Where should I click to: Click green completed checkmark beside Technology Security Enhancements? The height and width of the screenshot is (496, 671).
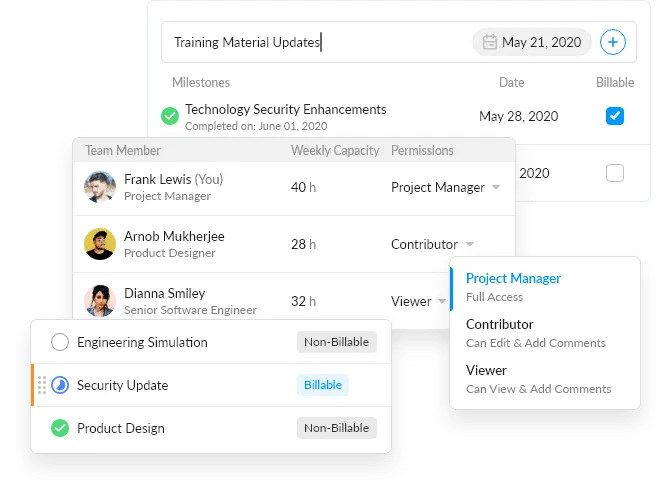[170, 117]
